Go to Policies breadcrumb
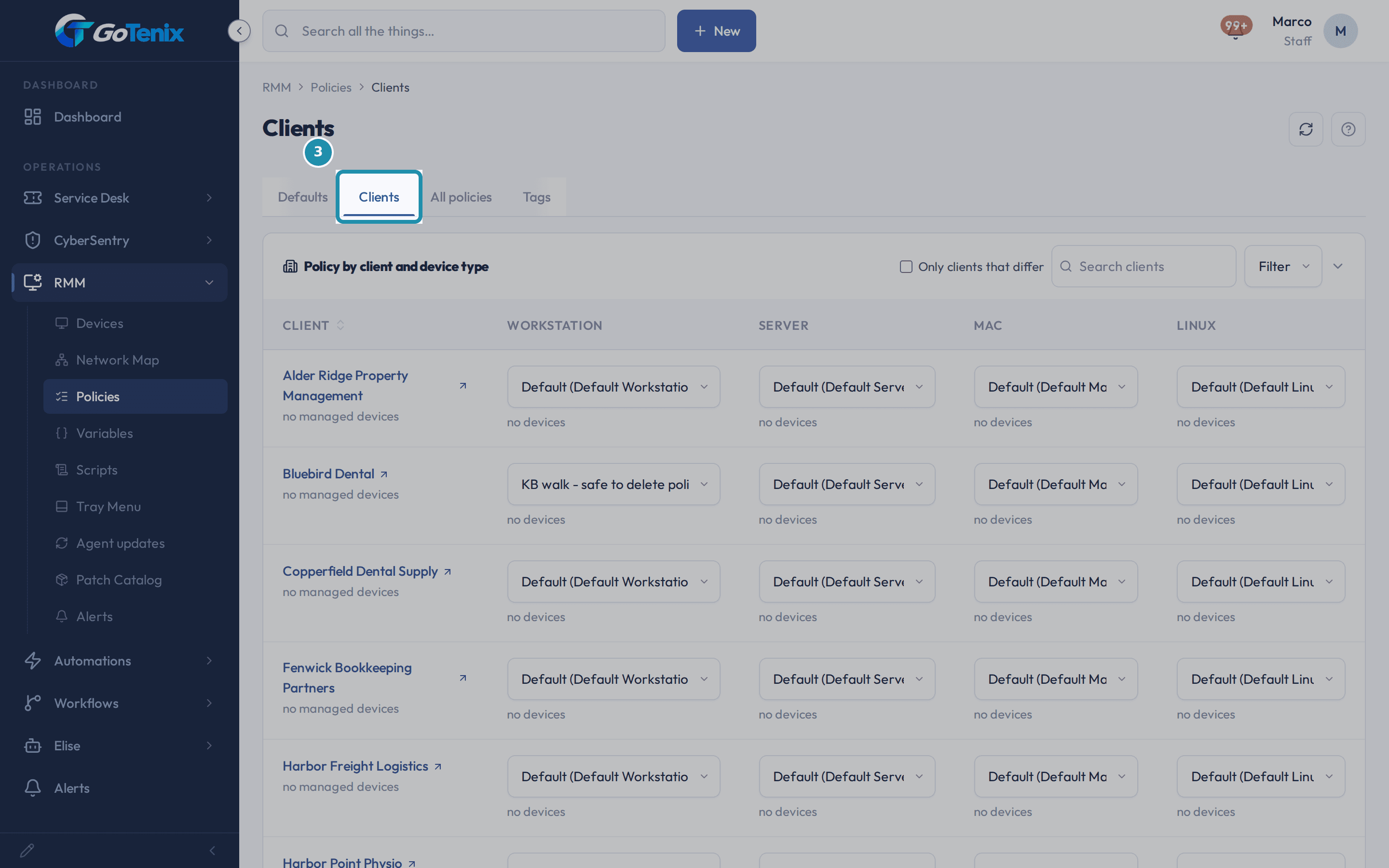 [330, 87]
